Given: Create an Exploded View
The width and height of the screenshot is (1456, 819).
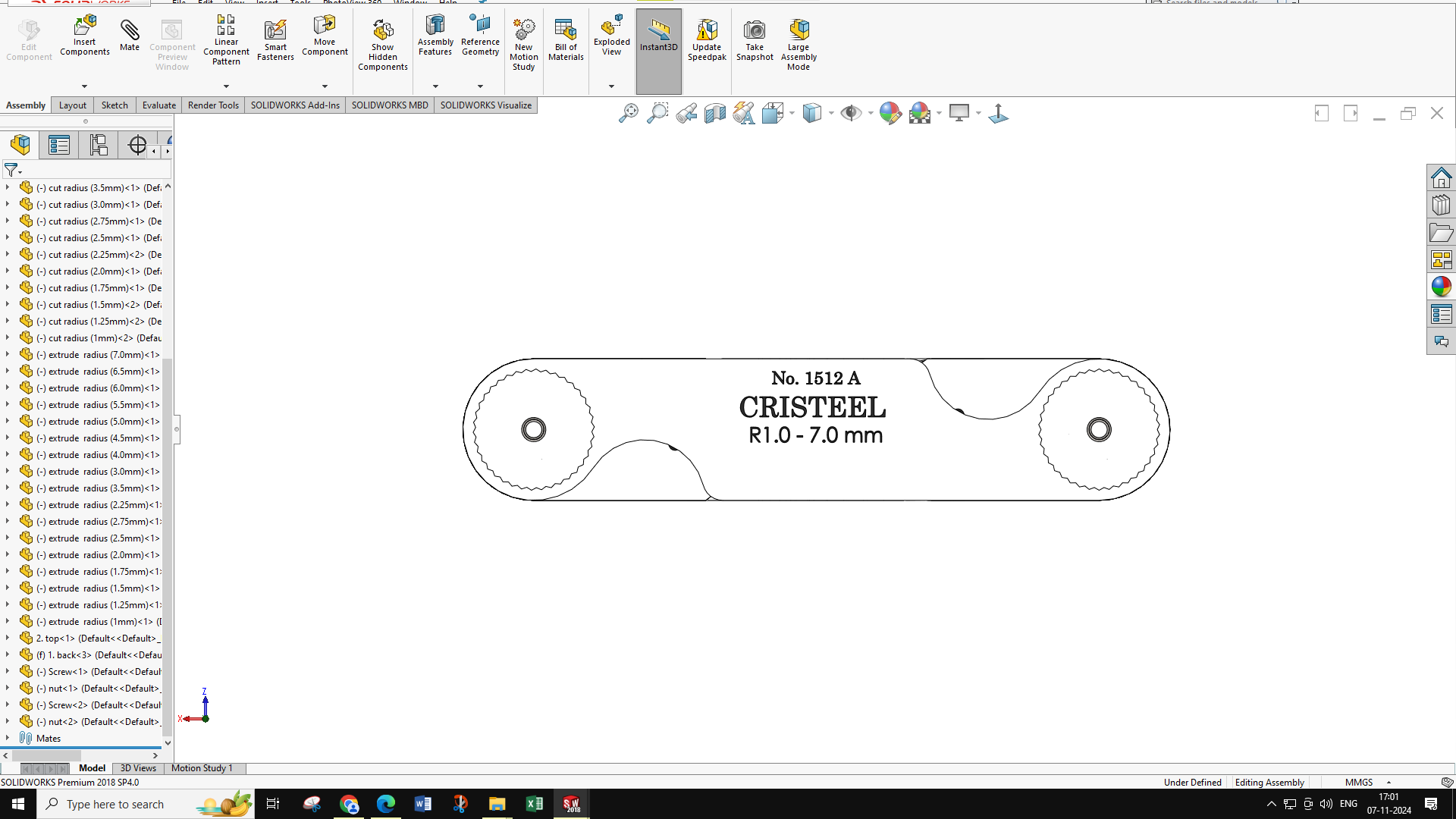Looking at the screenshot, I should (612, 36).
